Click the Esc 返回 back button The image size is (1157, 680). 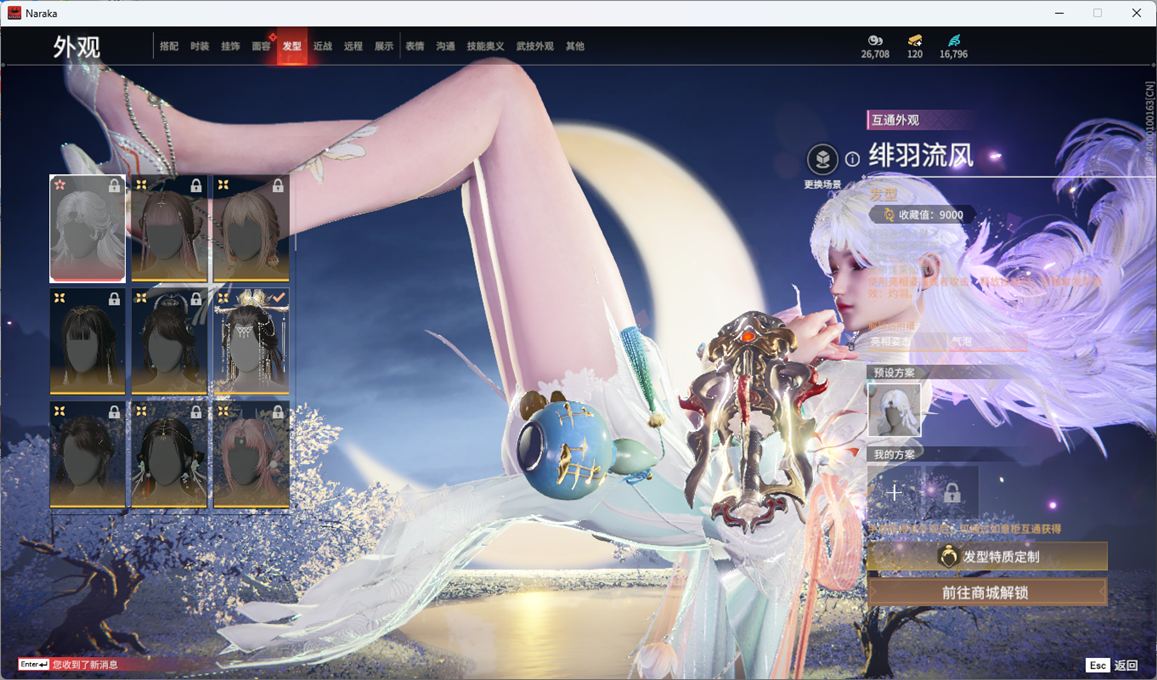[x=1113, y=665]
